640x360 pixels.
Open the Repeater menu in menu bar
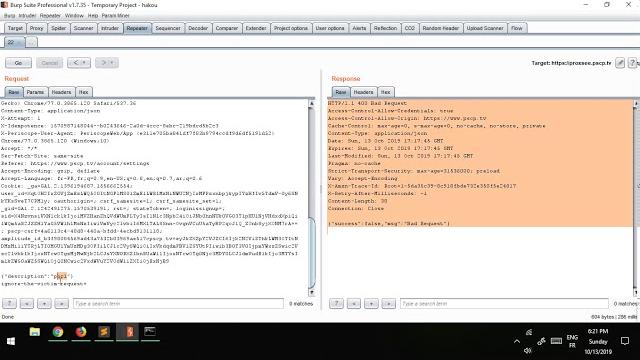50,16
